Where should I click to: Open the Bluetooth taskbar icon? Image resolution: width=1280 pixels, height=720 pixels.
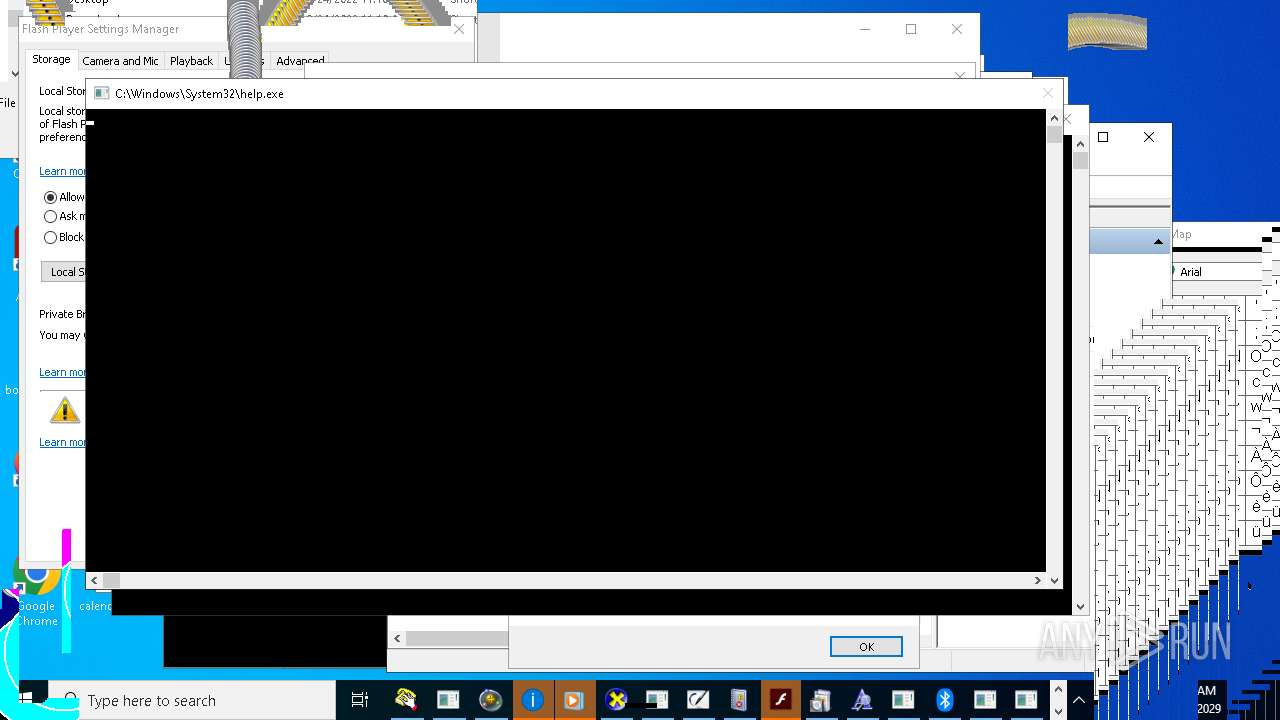(944, 700)
